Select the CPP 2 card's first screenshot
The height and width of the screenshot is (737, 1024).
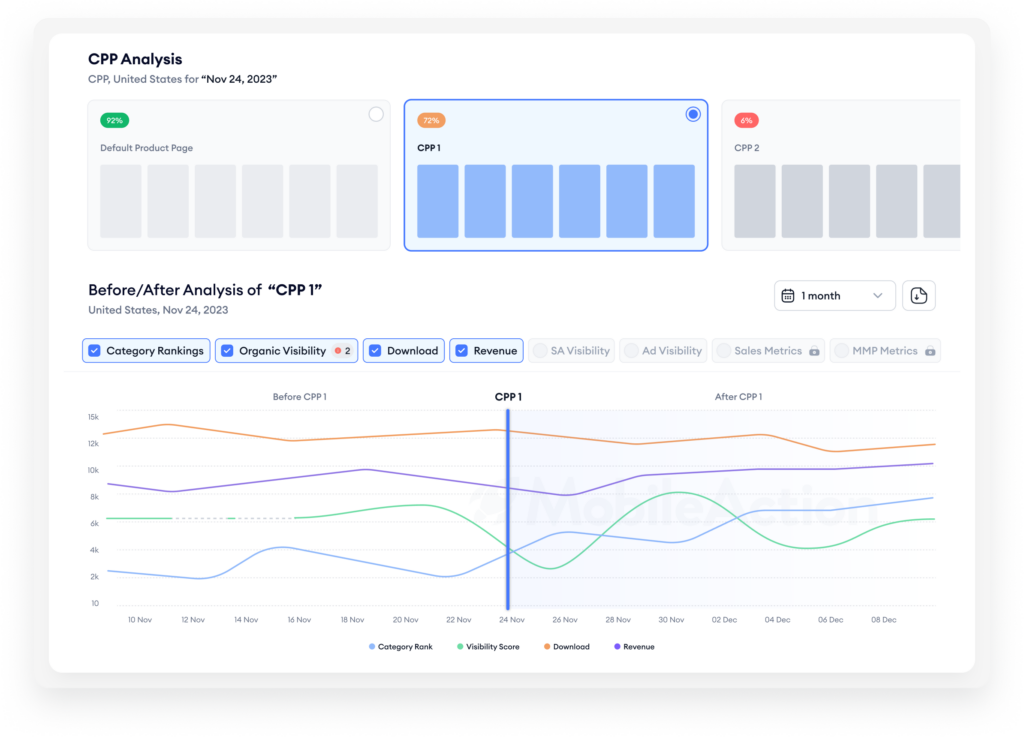click(755, 201)
